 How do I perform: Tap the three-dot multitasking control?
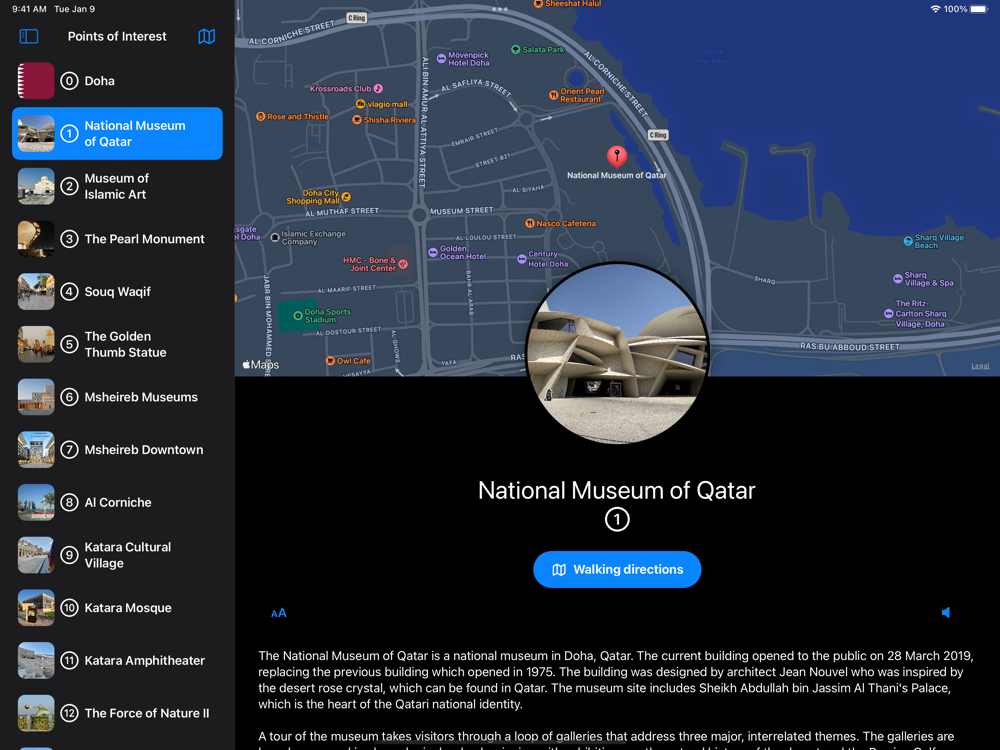coord(500,9)
